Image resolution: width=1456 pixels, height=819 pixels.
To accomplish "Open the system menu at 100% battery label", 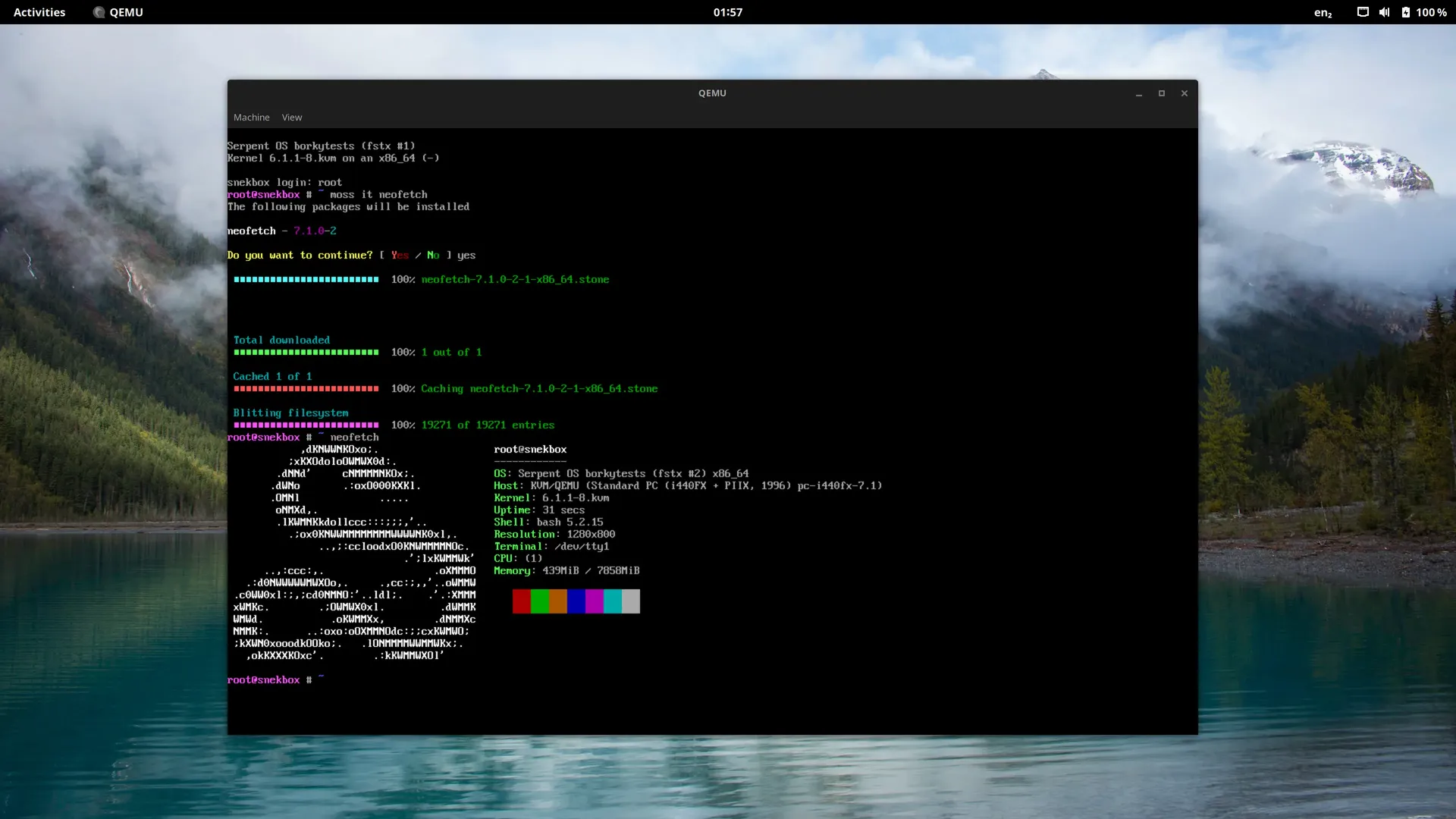I will pyautogui.click(x=1431, y=12).
